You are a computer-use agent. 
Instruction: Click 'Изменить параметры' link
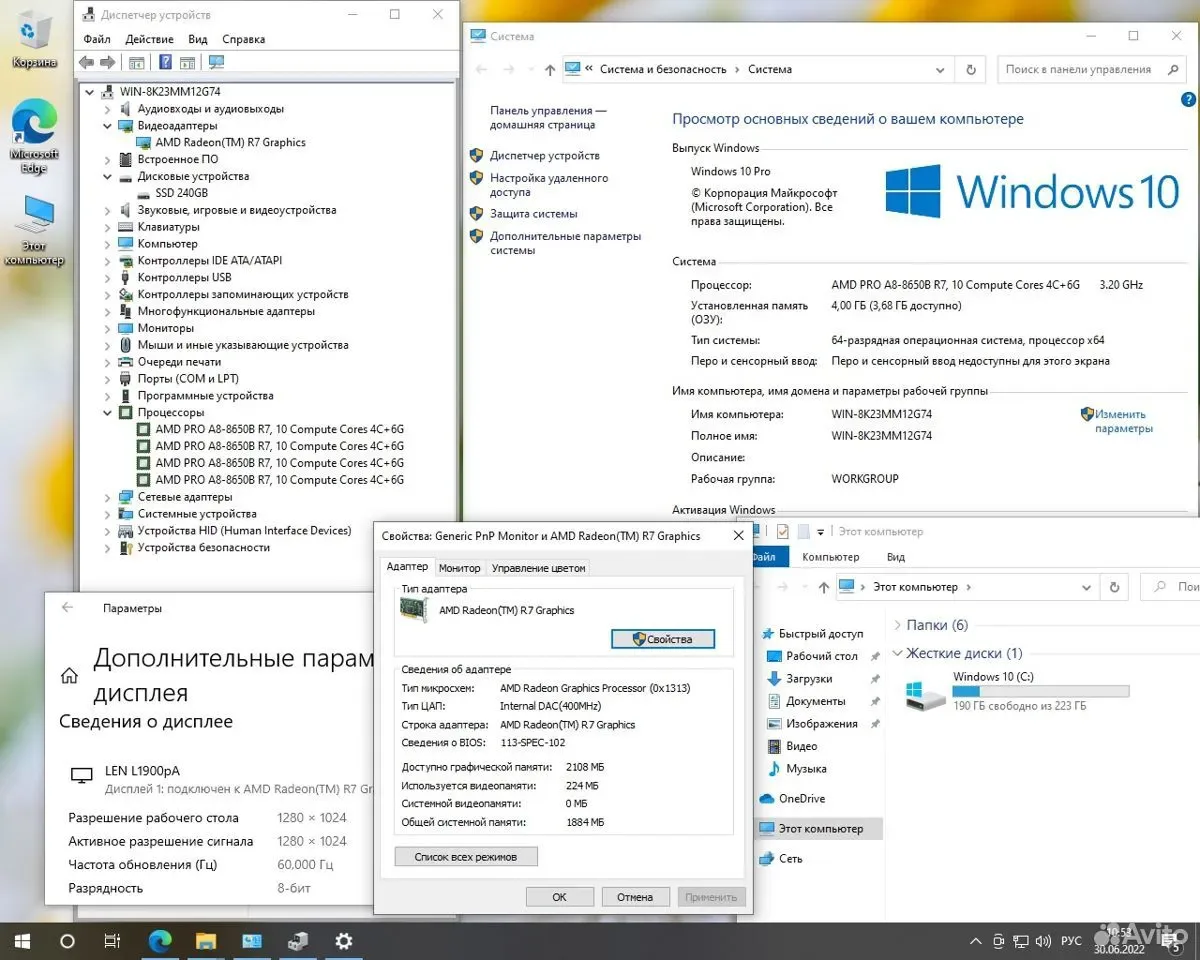1123,421
